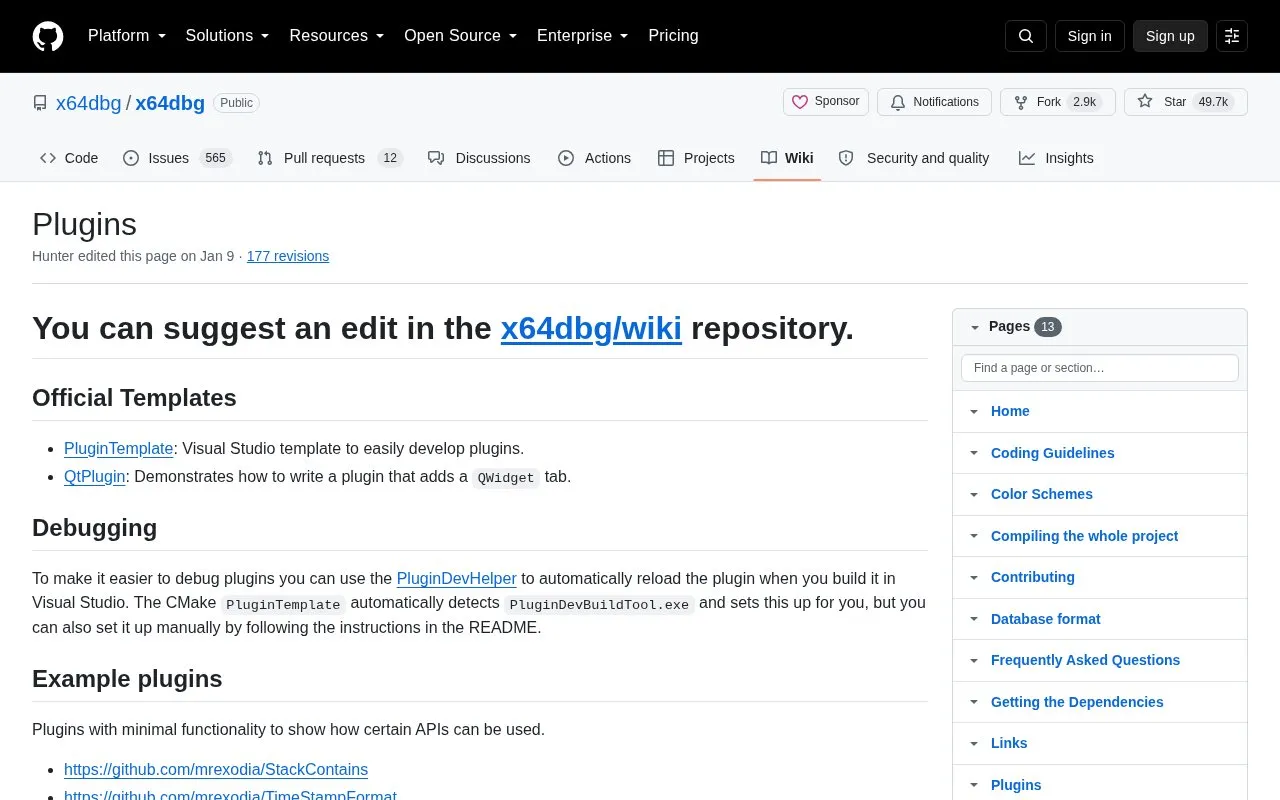The image size is (1280, 800).
Task: Collapse the Pages sidebar section
Action: 974,327
